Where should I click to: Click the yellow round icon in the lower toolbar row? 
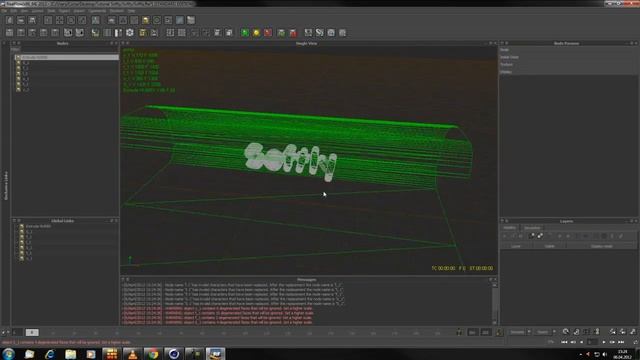tap(256, 33)
